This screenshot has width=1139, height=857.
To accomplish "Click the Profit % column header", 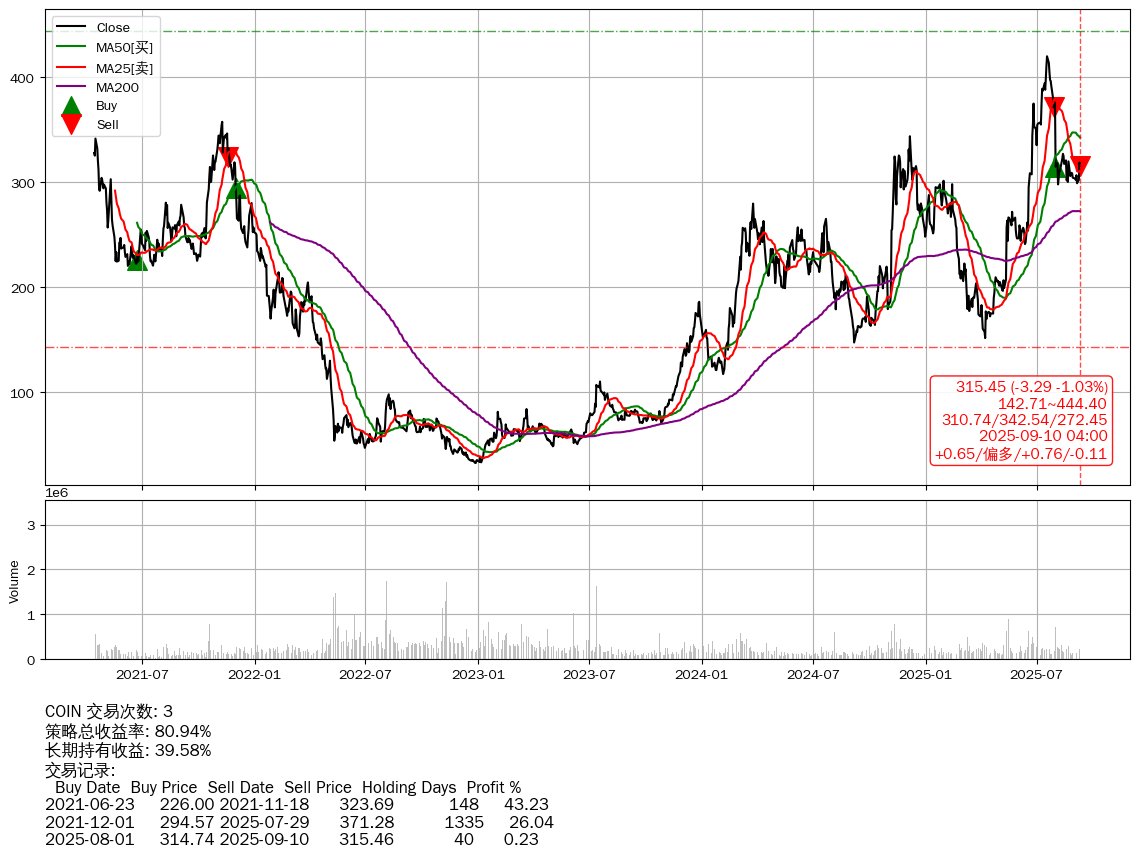I will click(x=494, y=787).
